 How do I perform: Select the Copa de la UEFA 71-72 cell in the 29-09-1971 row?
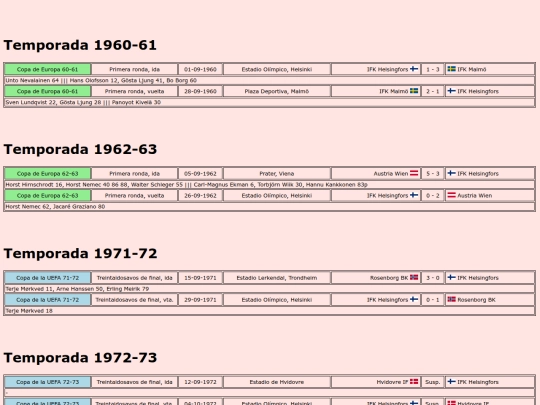48,300
